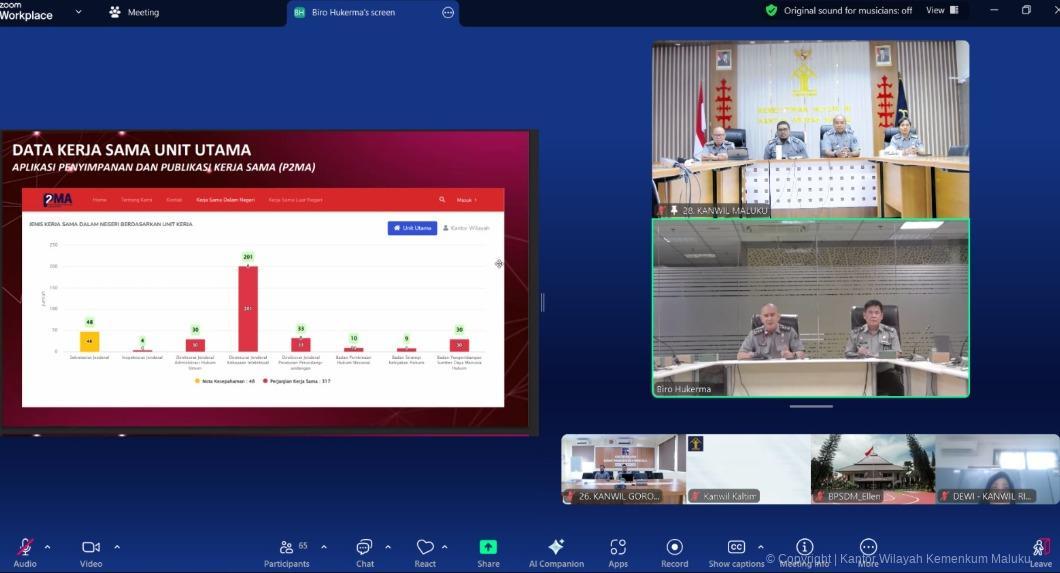Expand audio options arrow next to Audio
Screen dimensions: 1060x573
coord(47,547)
